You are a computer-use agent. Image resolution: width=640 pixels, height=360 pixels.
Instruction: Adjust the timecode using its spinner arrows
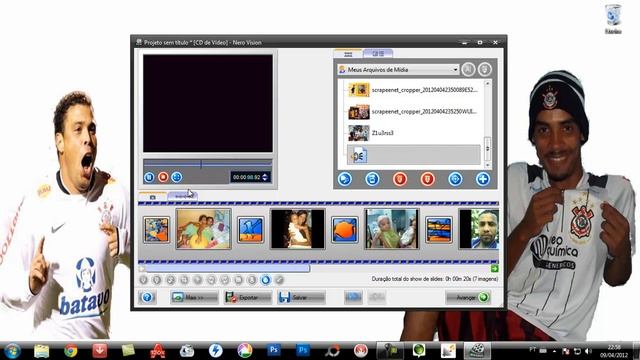(265, 177)
